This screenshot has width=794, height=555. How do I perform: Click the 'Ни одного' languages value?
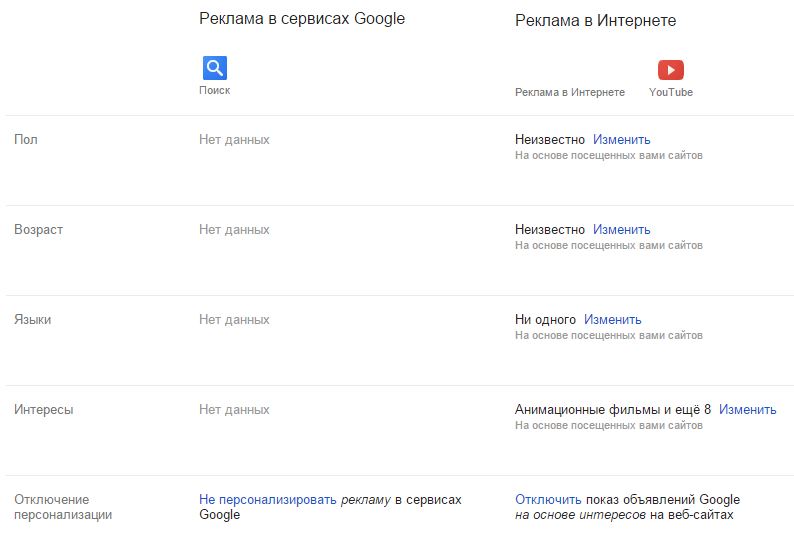545,320
